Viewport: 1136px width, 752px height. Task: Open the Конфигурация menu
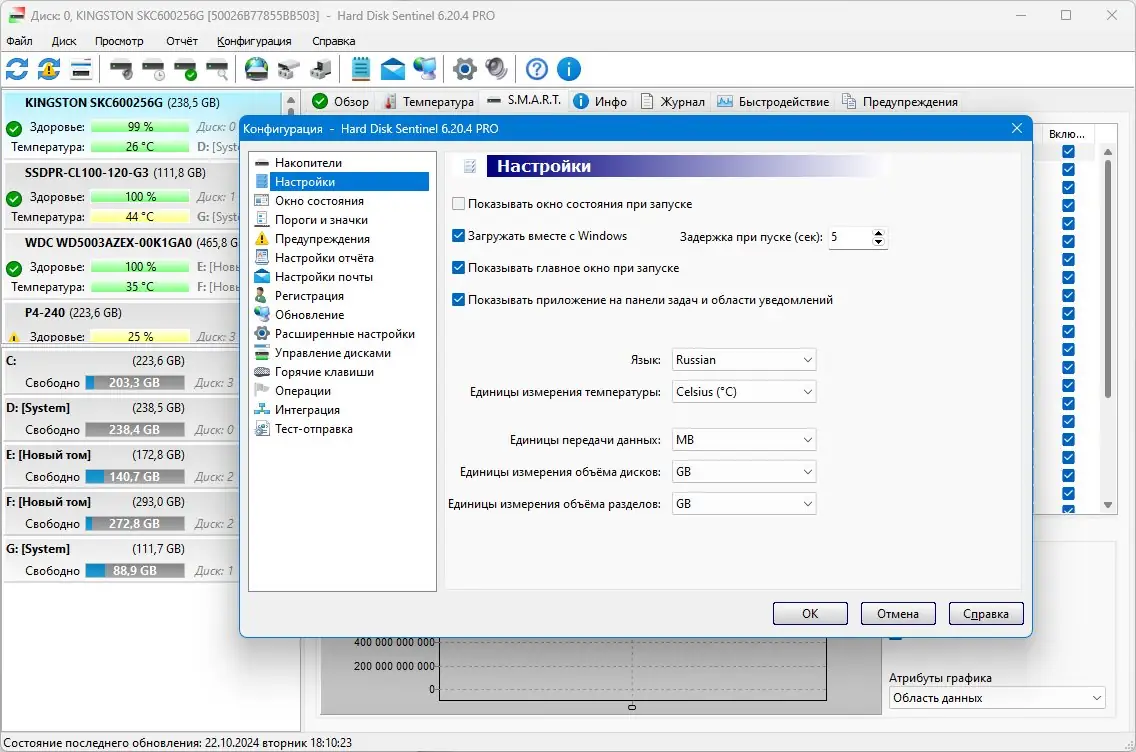coord(254,41)
